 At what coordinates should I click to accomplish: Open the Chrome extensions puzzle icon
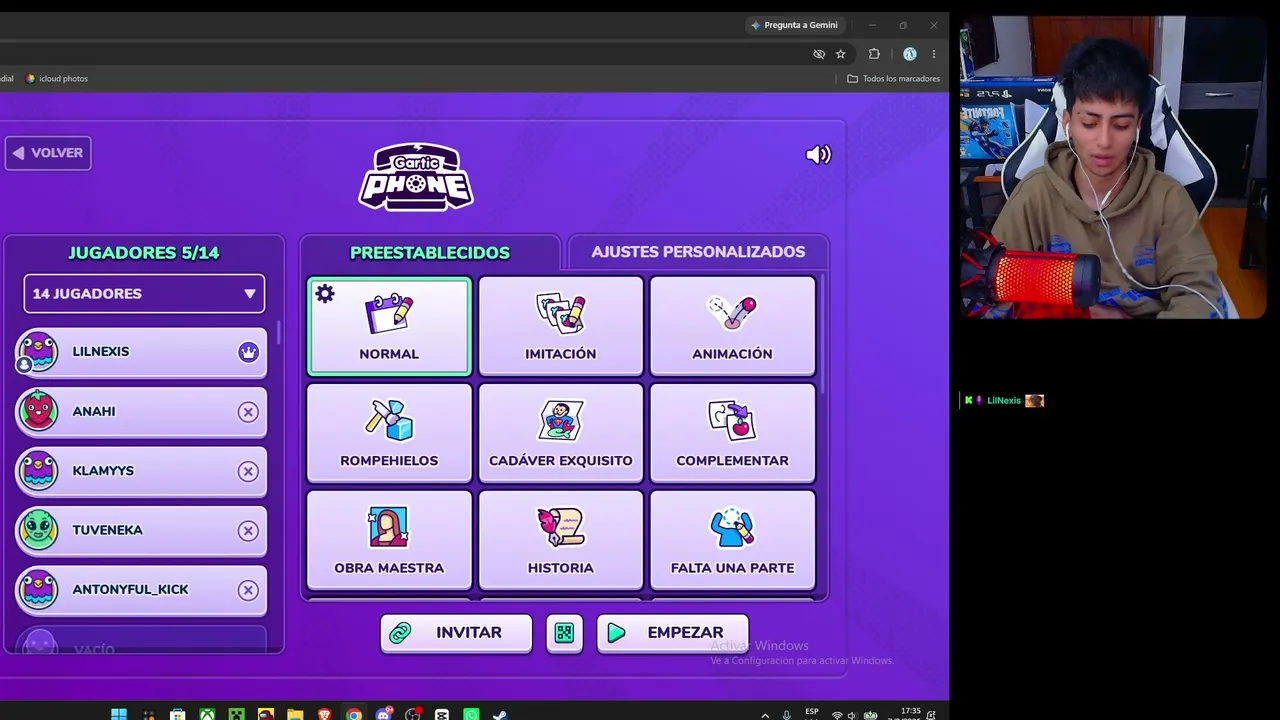click(874, 54)
